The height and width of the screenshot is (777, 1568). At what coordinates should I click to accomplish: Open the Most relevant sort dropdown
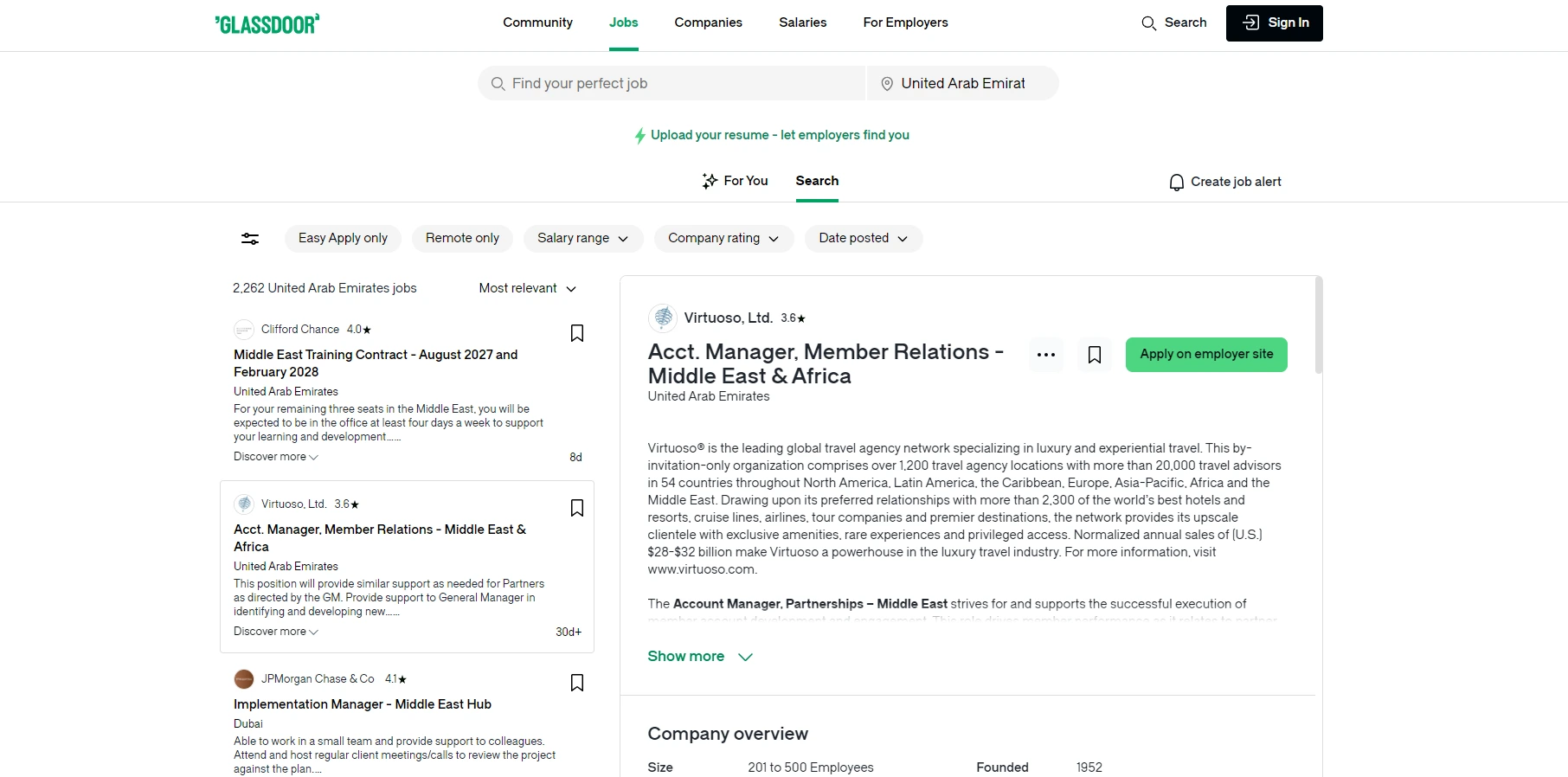tap(527, 289)
